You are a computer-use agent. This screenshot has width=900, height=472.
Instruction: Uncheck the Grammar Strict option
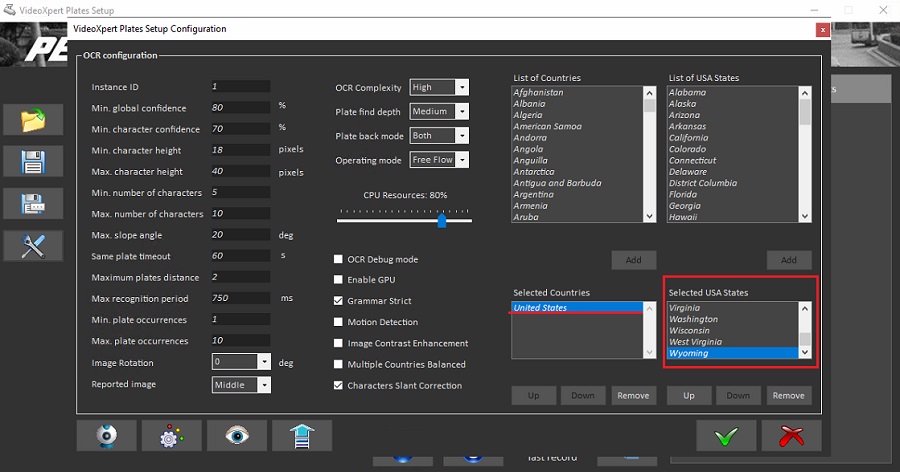[339, 300]
